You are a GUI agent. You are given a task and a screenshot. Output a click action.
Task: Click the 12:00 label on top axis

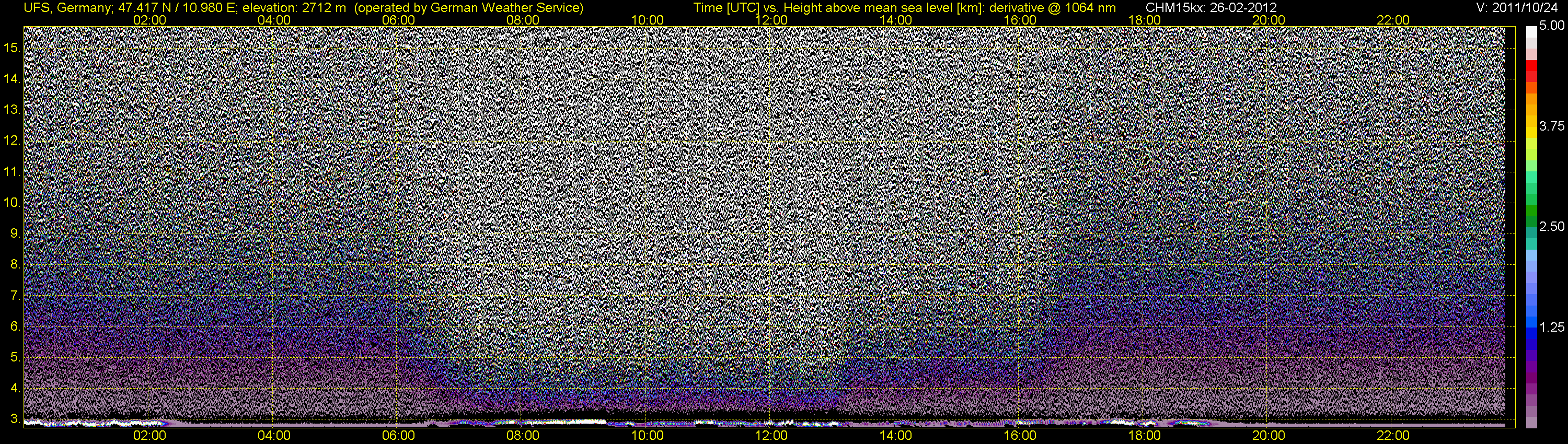771,20
